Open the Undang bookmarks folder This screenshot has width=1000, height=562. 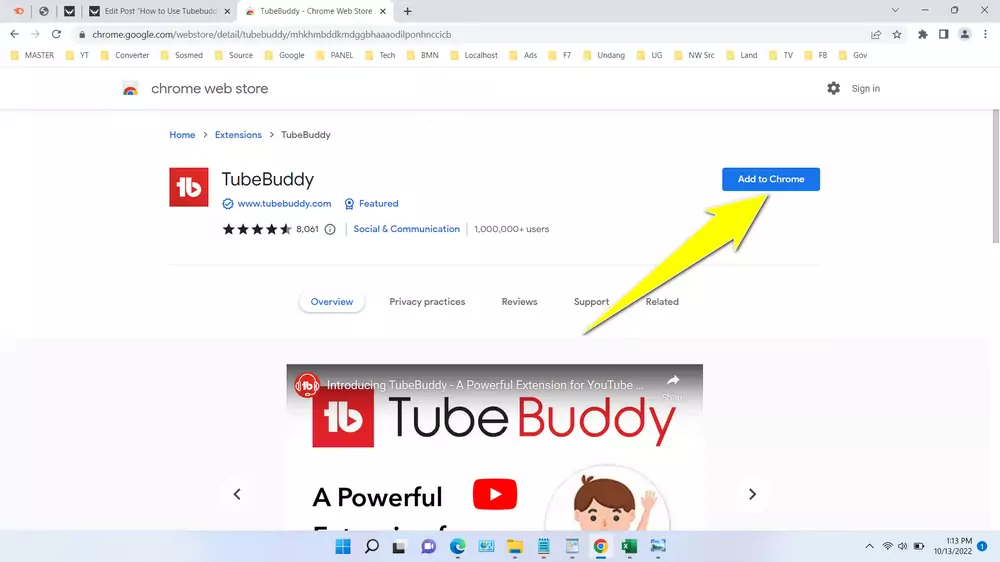tap(604, 55)
